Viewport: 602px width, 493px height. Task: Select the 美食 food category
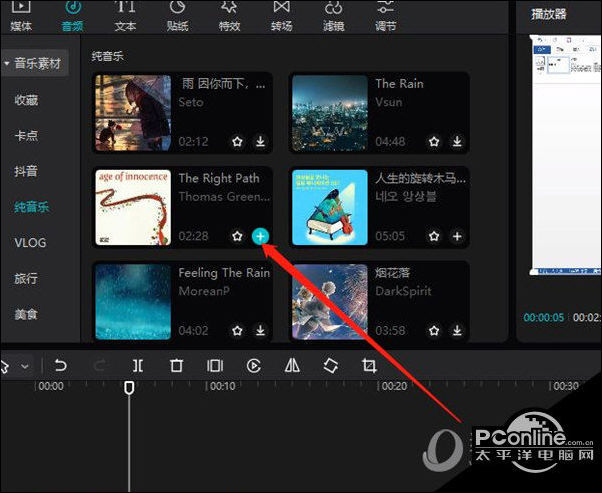click(x=26, y=314)
